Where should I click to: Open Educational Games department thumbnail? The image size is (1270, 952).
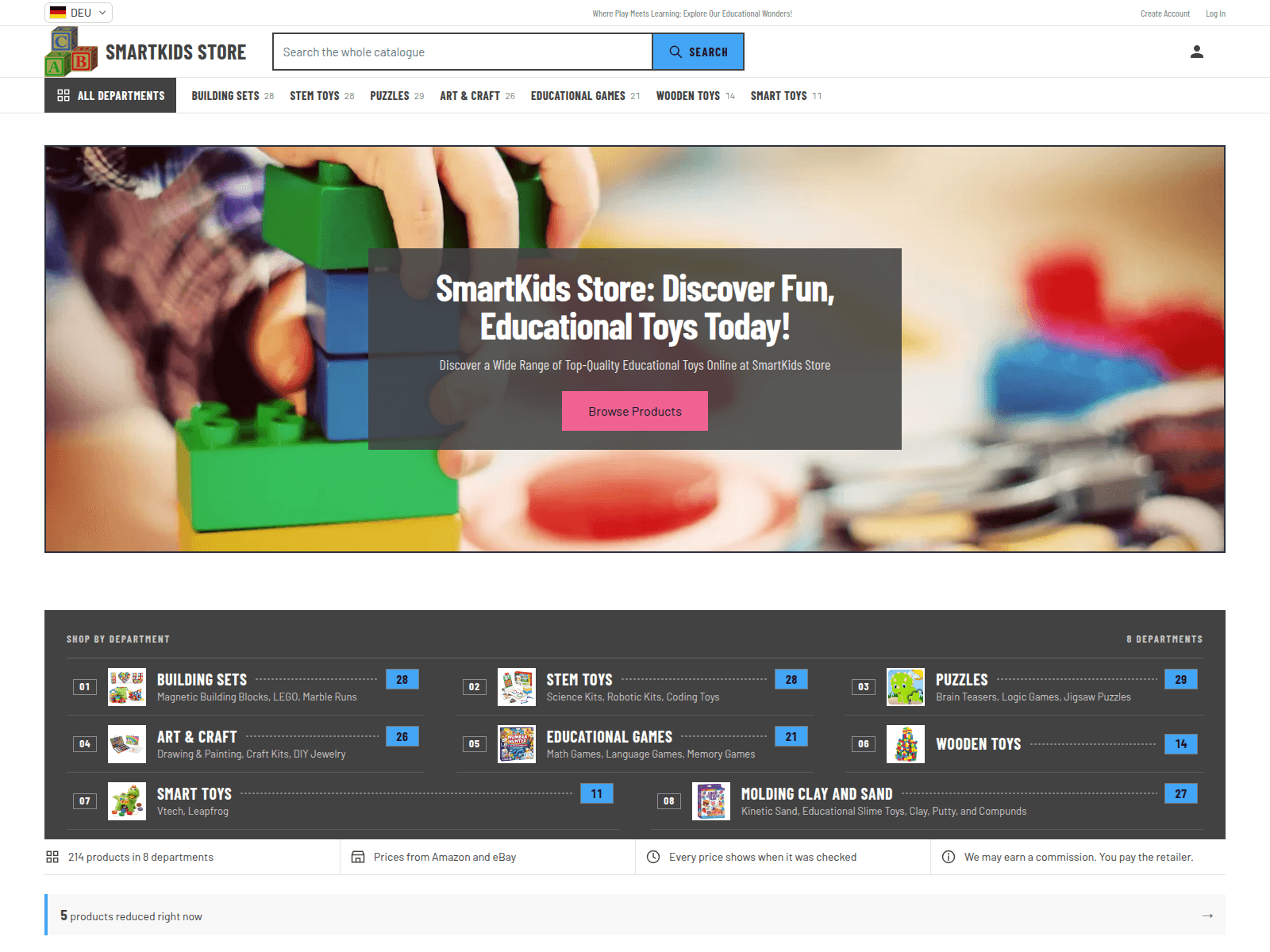pos(517,744)
